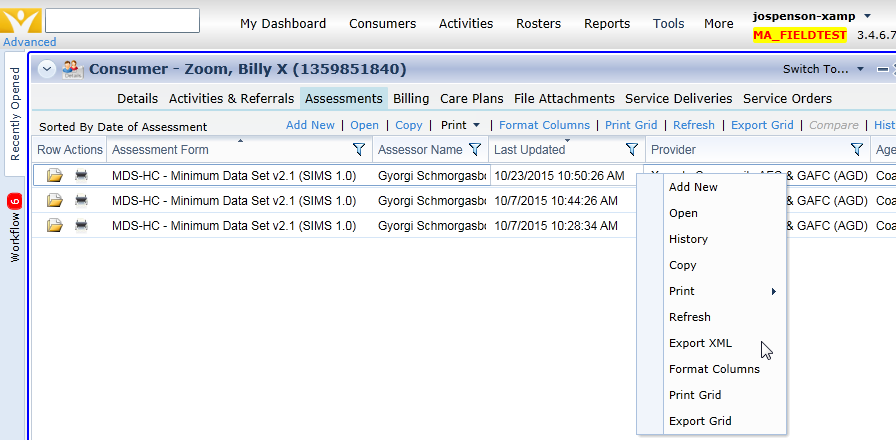Choose History in the context menu
This screenshot has width=896, height=440.
click(x=688, y=239)
